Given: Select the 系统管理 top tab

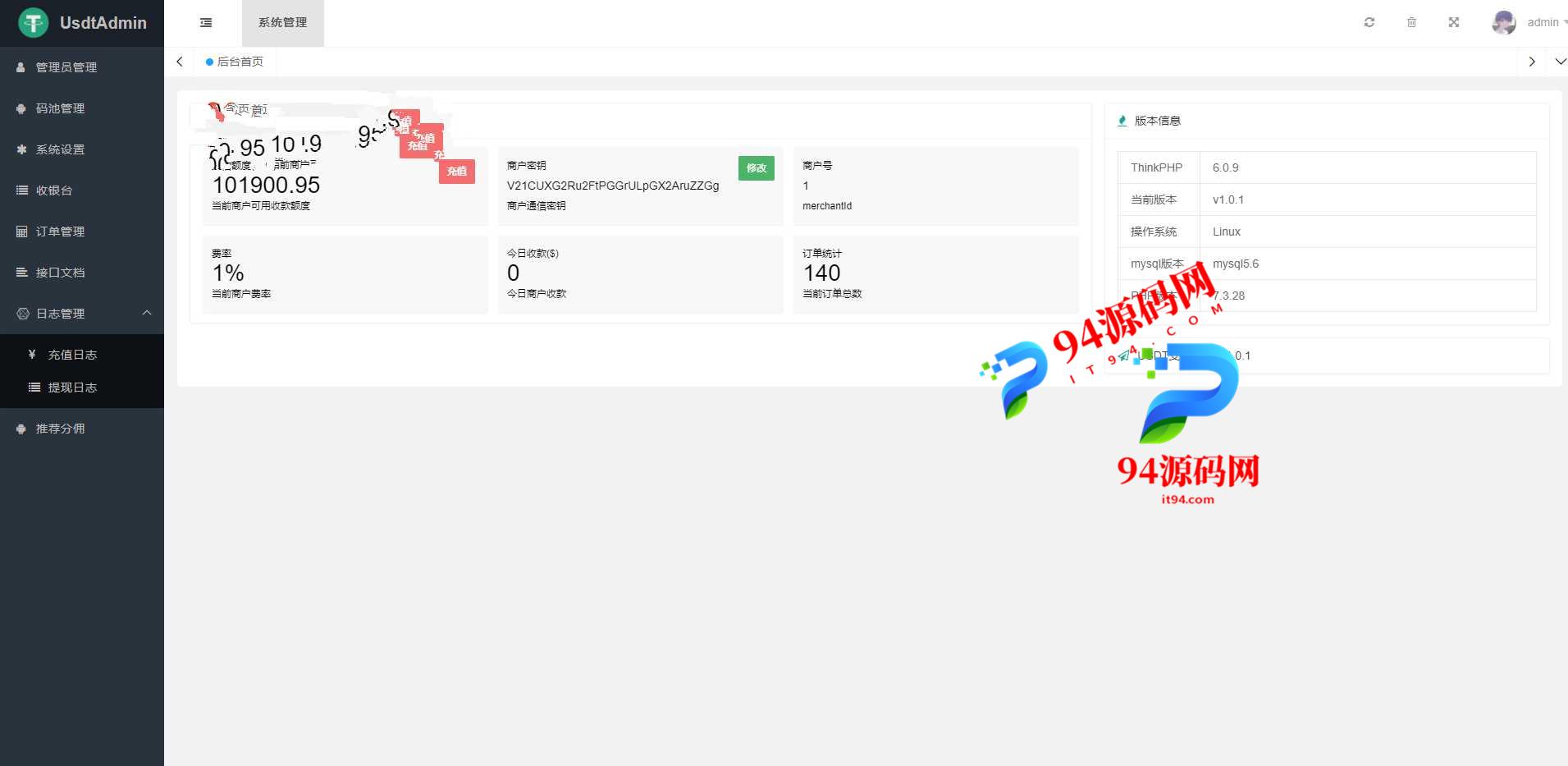Looking at the screenshot, I should [x=283, y=23].
